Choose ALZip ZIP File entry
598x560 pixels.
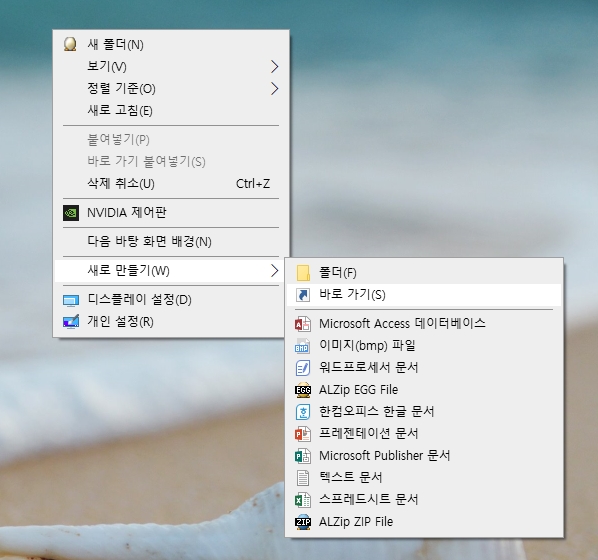[x=424, y=522]
